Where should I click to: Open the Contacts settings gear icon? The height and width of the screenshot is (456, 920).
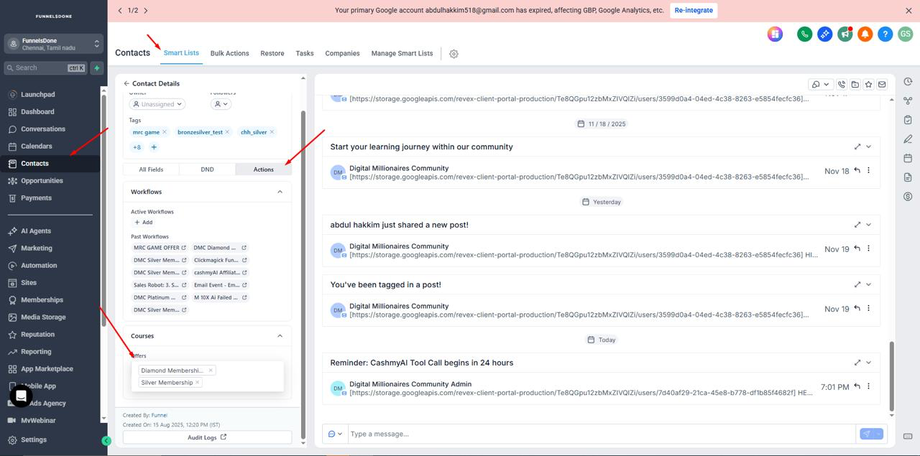454,53
